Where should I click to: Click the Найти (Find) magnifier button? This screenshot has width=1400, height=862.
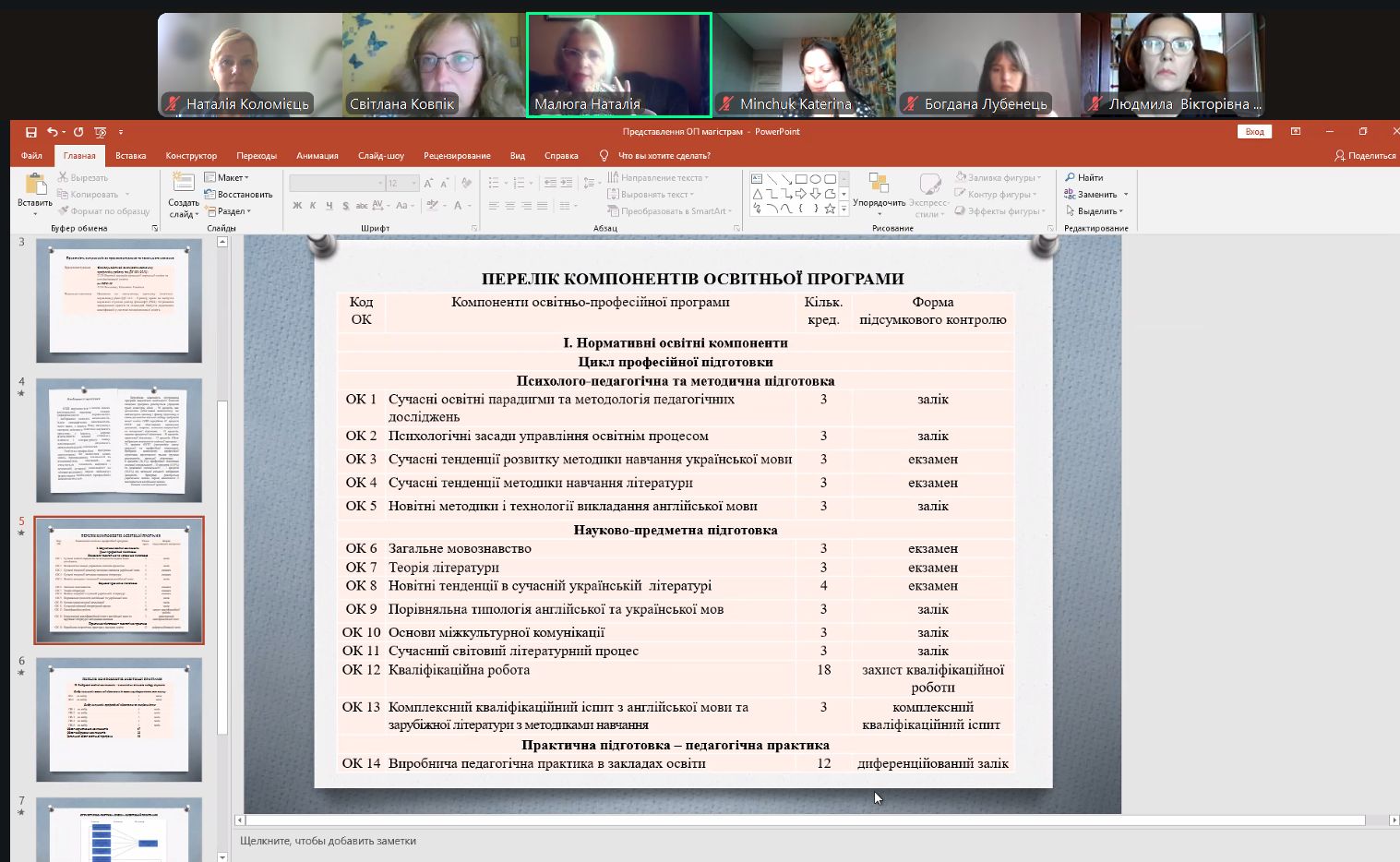coord(1084,177)
